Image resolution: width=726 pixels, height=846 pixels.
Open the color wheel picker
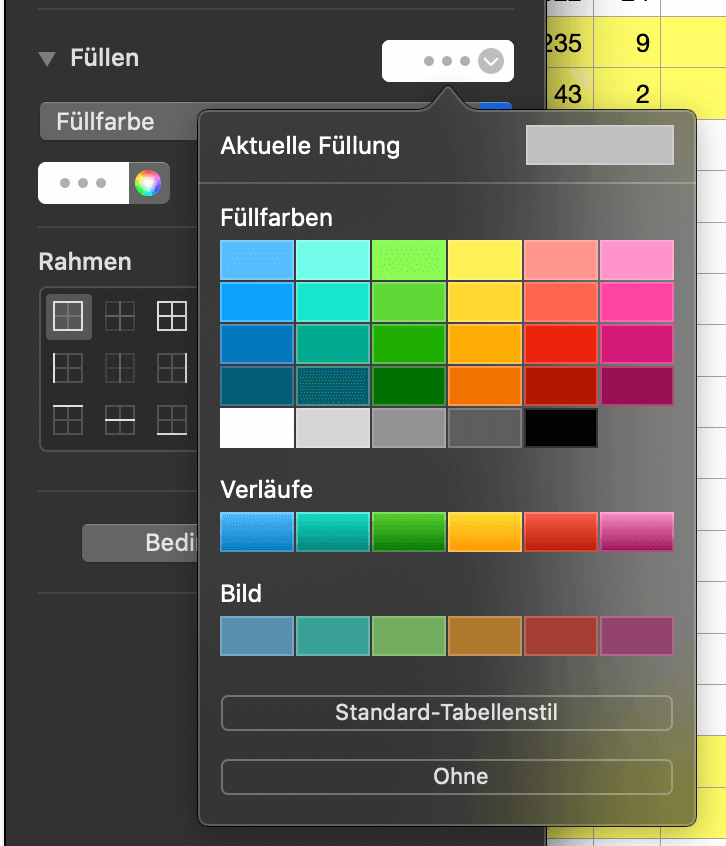pyautogui.click(x=148, y=183)
